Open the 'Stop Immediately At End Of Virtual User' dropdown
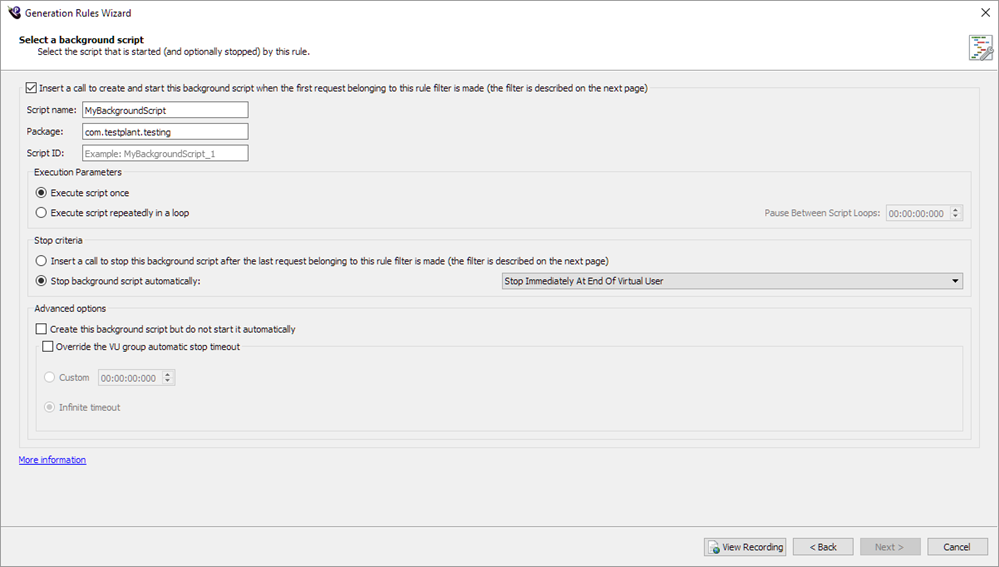 731,281
